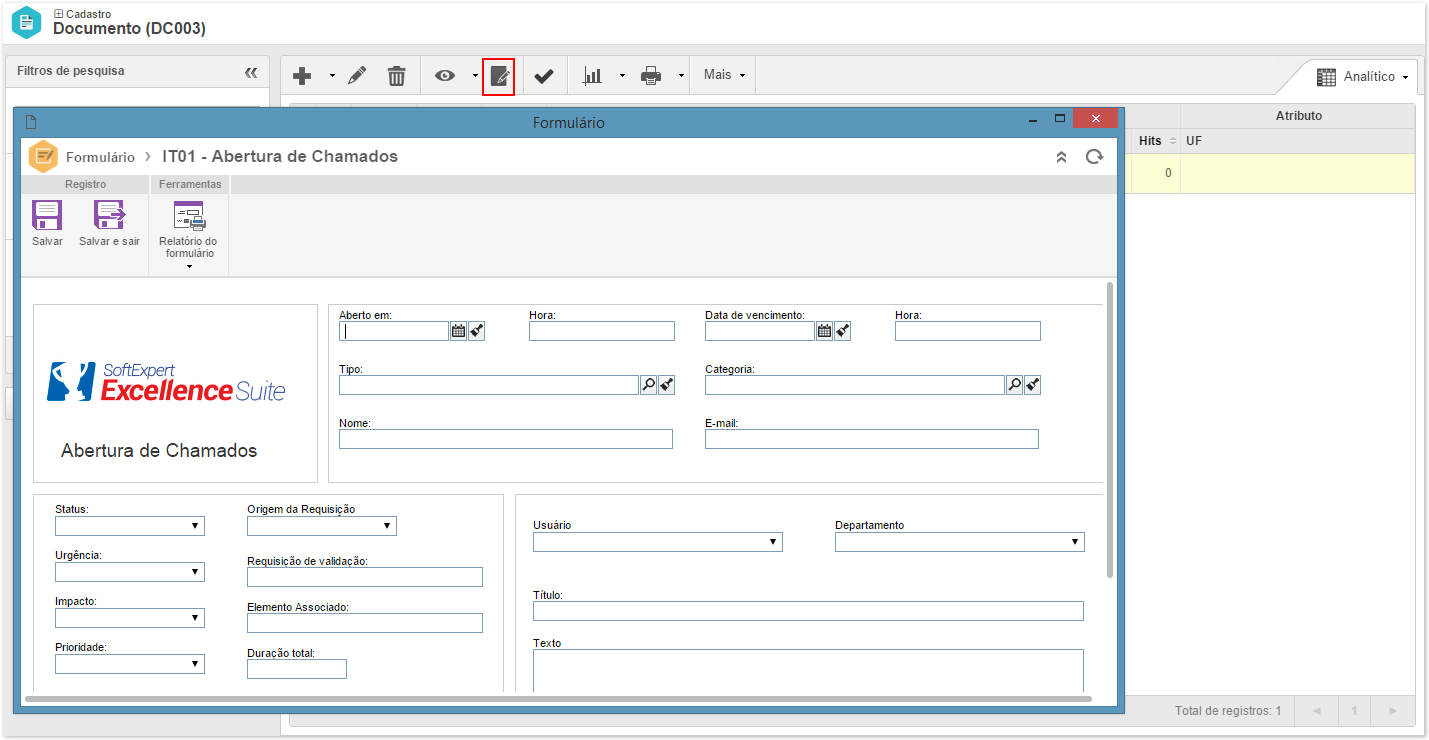
Task: Click the form's horizontal scrollbar
Action: tap(560, 699)
